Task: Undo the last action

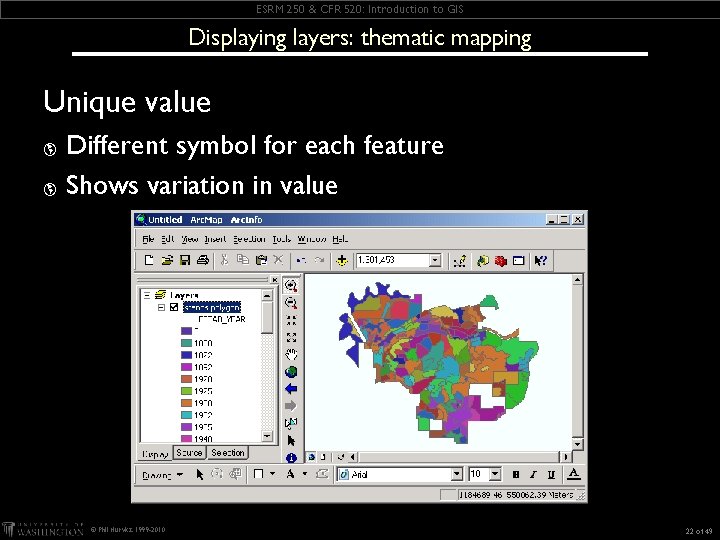Action: (301, 260)
